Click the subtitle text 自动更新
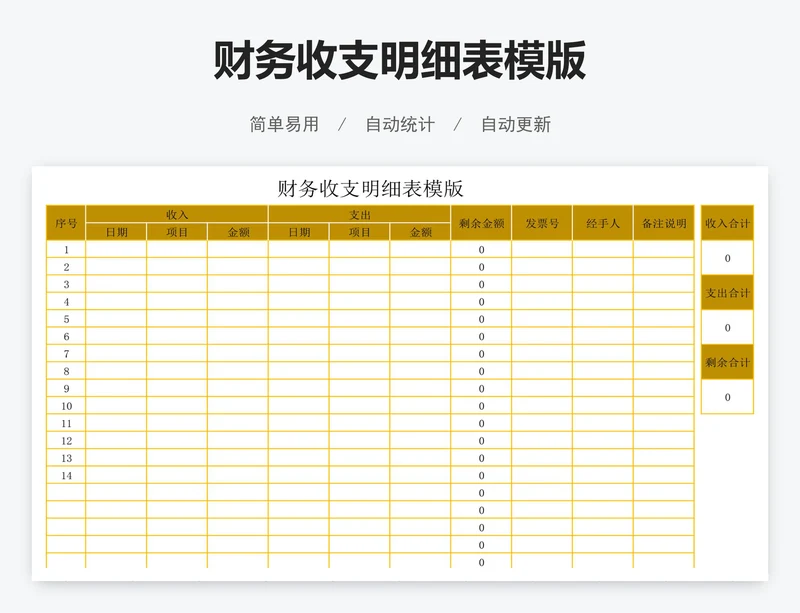Viewport: 800px width, 613px height. coord(516,125)
